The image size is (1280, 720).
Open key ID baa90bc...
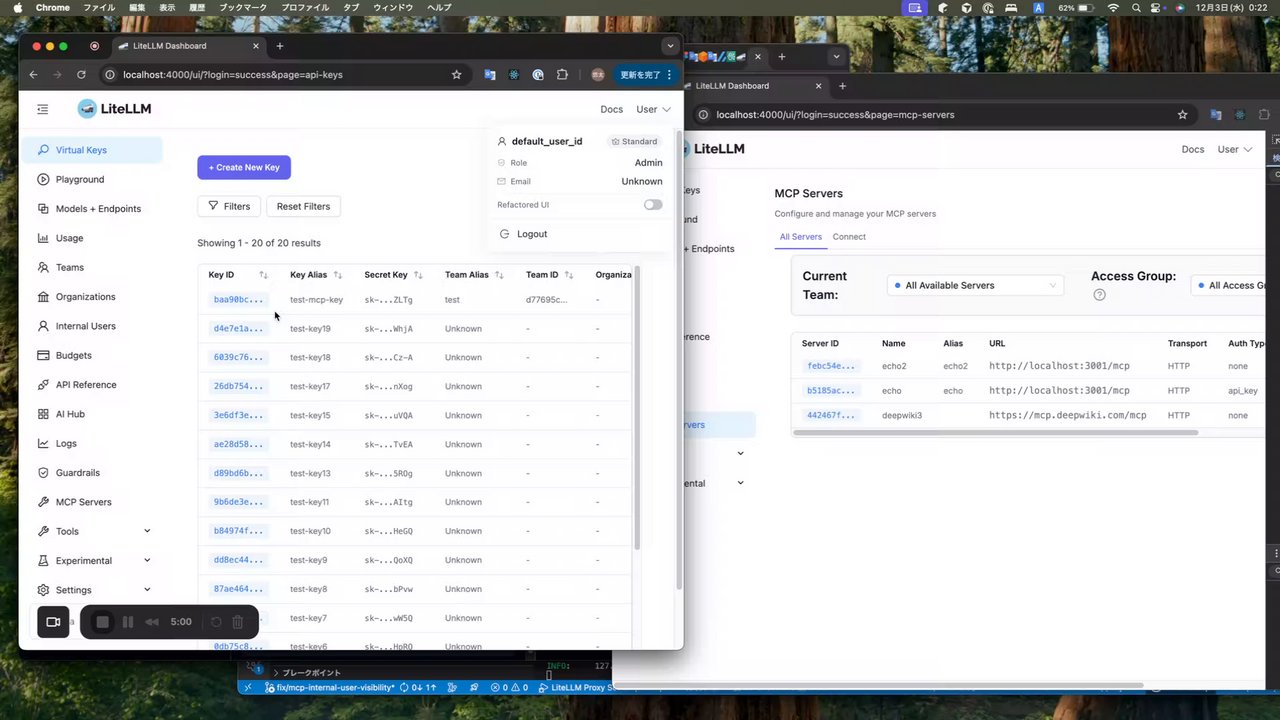click(238, 300)
